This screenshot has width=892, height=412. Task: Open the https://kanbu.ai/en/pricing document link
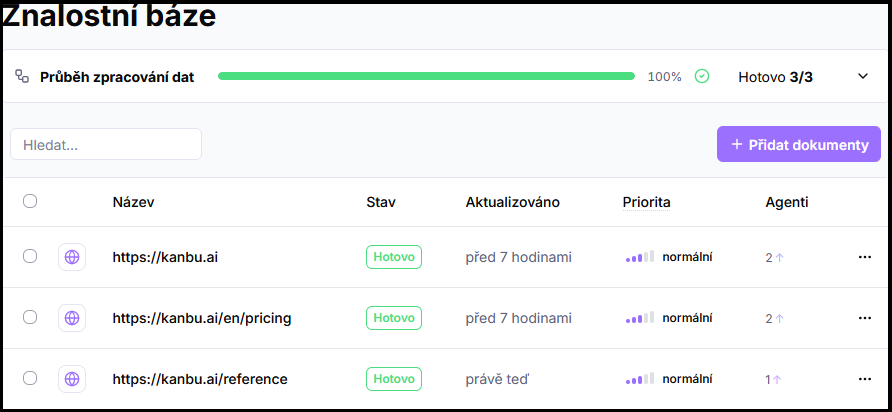click(x=202, y=318)
